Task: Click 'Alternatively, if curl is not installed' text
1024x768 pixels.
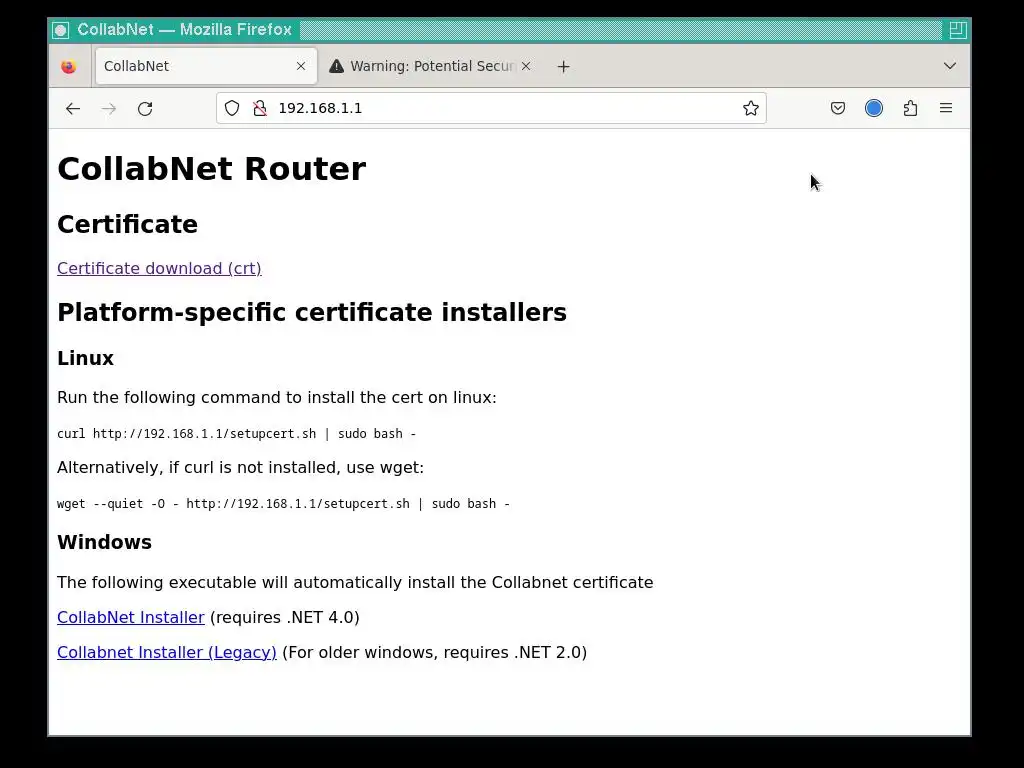Action: click(x=240, y=468)
